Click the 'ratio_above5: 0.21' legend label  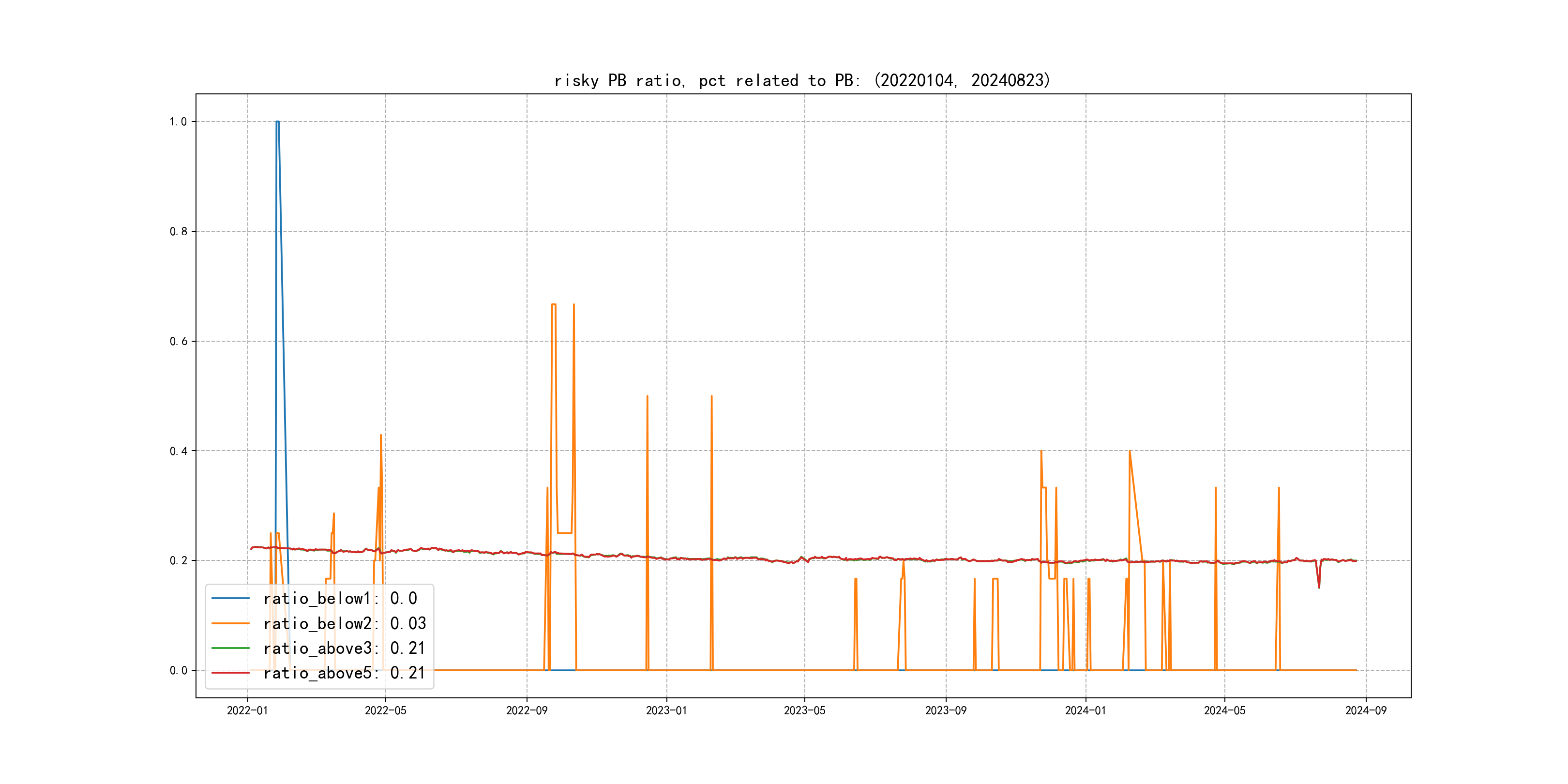pyautogui.click(x=344, y=673)
